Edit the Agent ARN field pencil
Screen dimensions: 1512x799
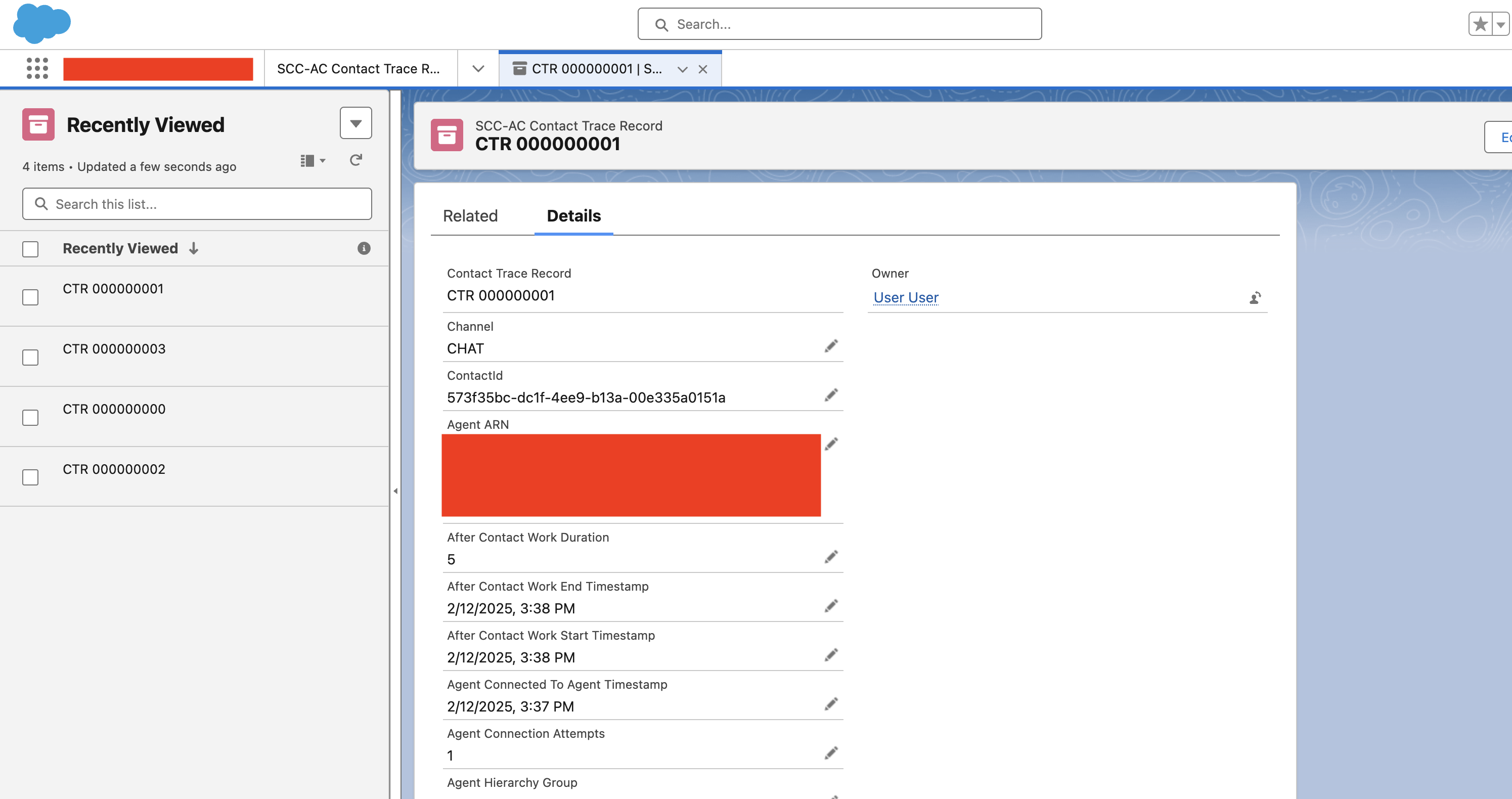830,444
